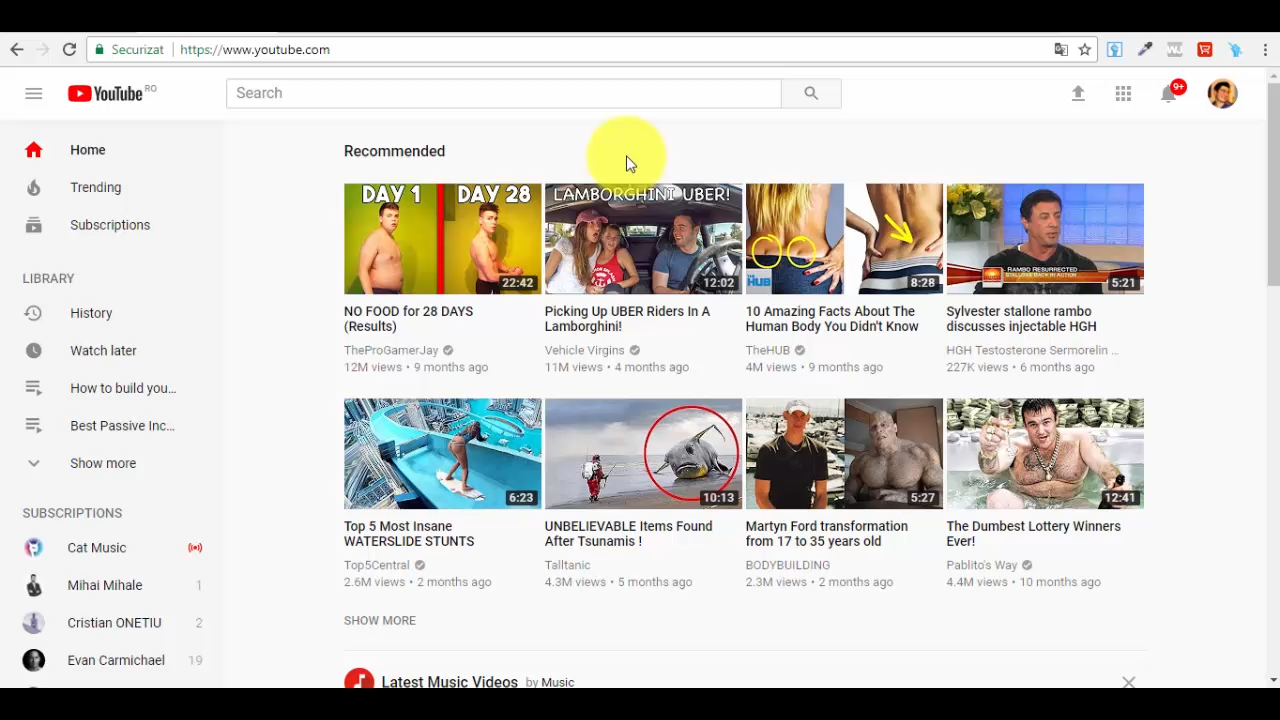
Task: Open the Martyn Ford transformation thumbnail
Action: (x=844, y=454)
